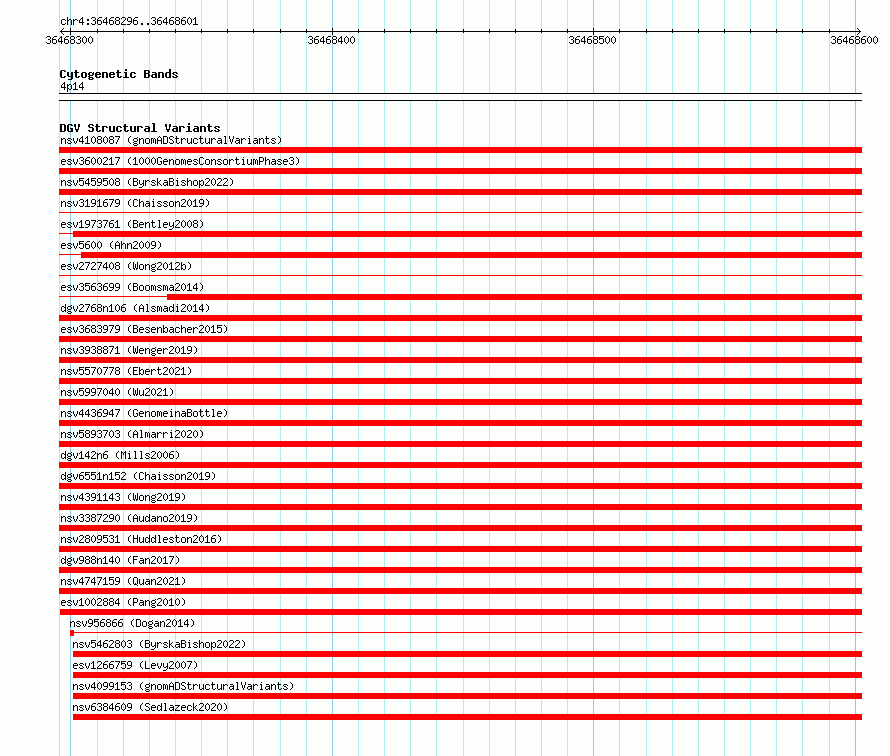Open esv1266759 (Levy2007) label
The height and width of the screenshot is (756, 890).
[x=135, y=665]
